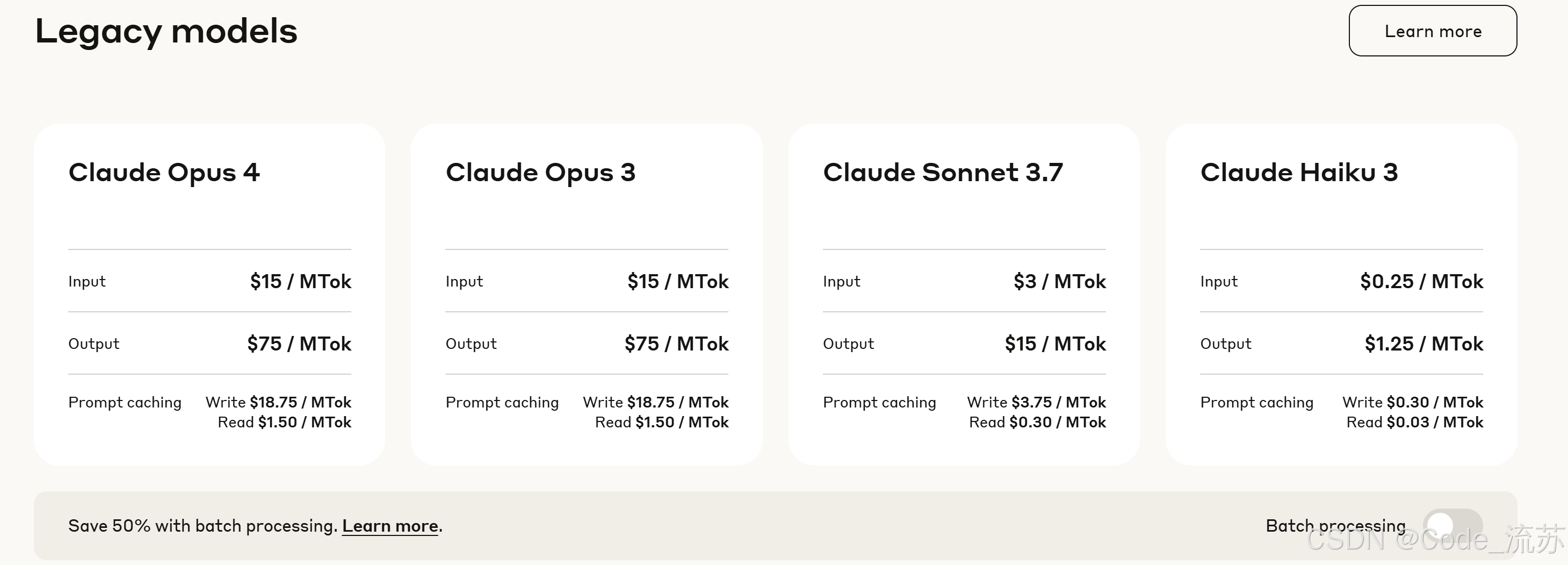Click Claude Opus 3 Prompt caching label
This screenshot has width=1568, height=565.
pyautogui.click(x=502, y=403)
